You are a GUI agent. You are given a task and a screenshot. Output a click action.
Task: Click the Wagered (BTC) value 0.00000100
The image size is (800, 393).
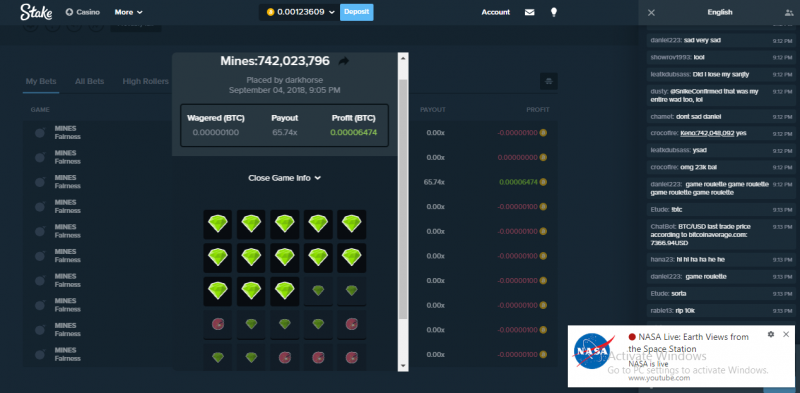tap(216, 133)
